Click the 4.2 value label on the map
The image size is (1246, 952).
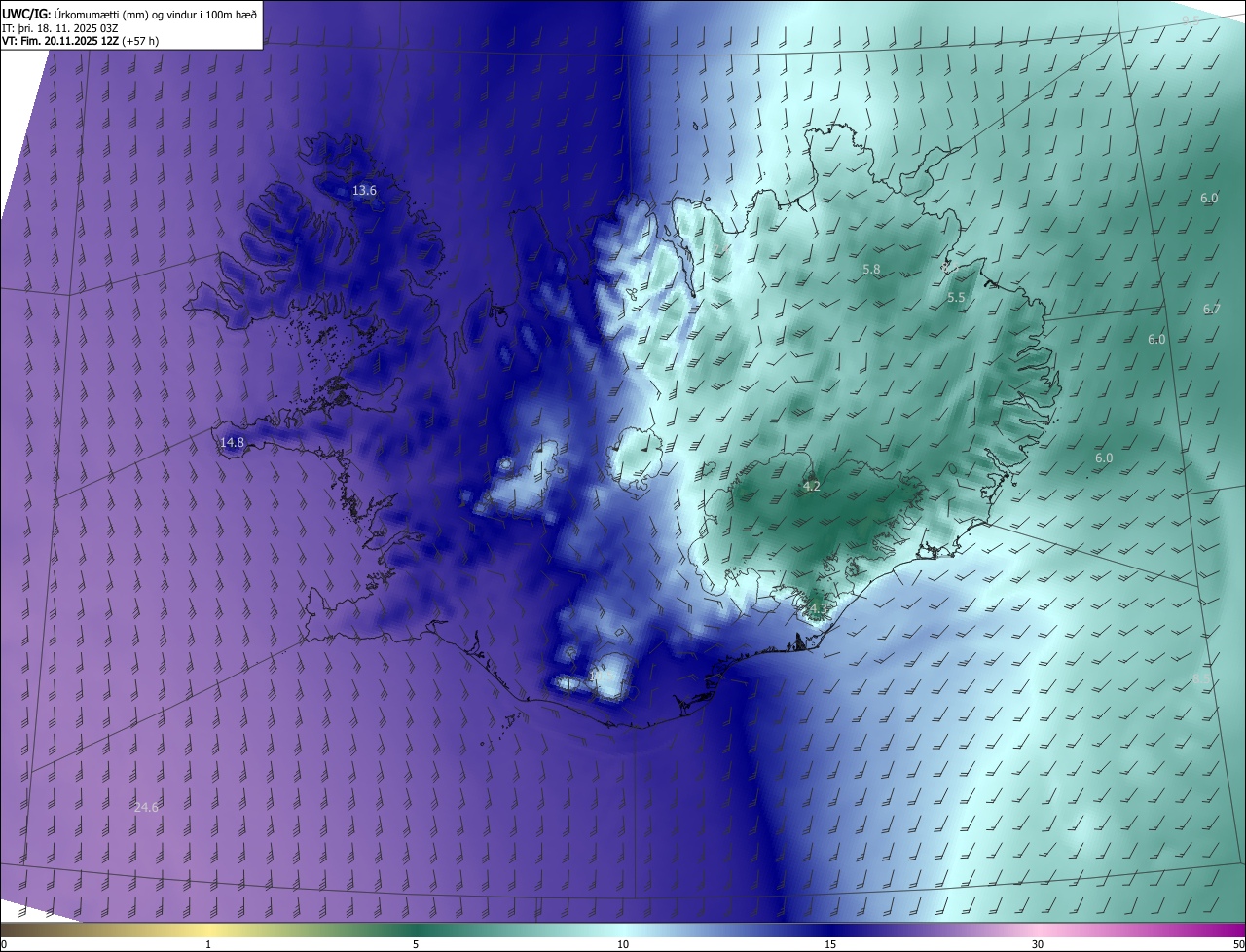click(x=811, y=486)
